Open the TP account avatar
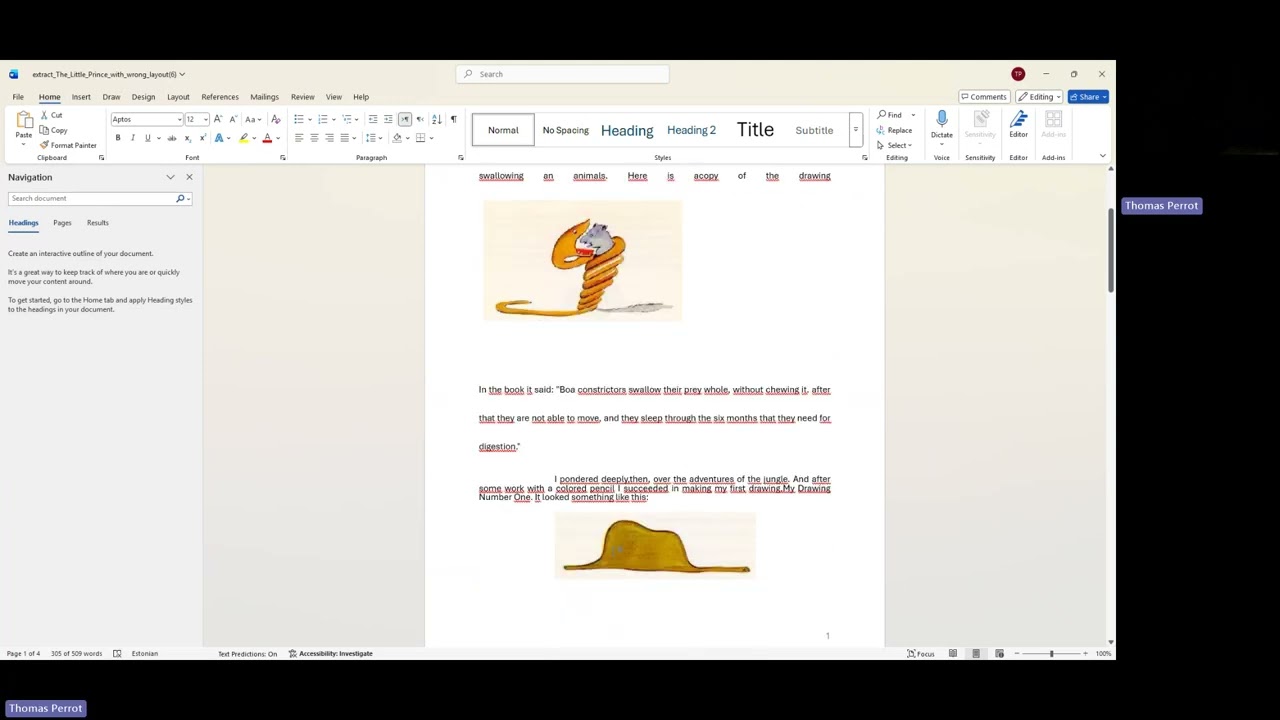The width and height of the screenshot is (1280, 720). 1018,74
